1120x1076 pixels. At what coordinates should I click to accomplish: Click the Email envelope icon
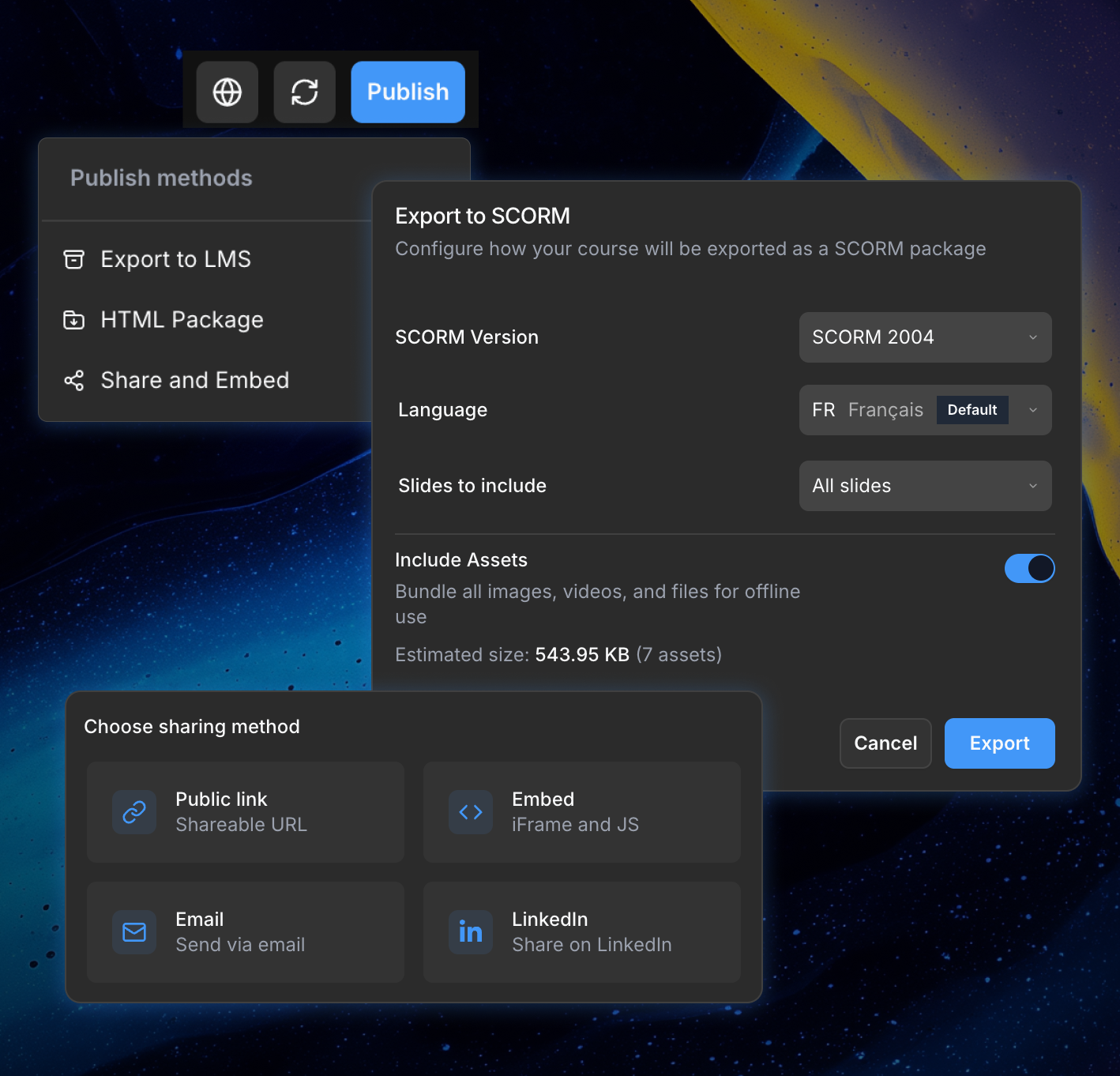point(134,932)
